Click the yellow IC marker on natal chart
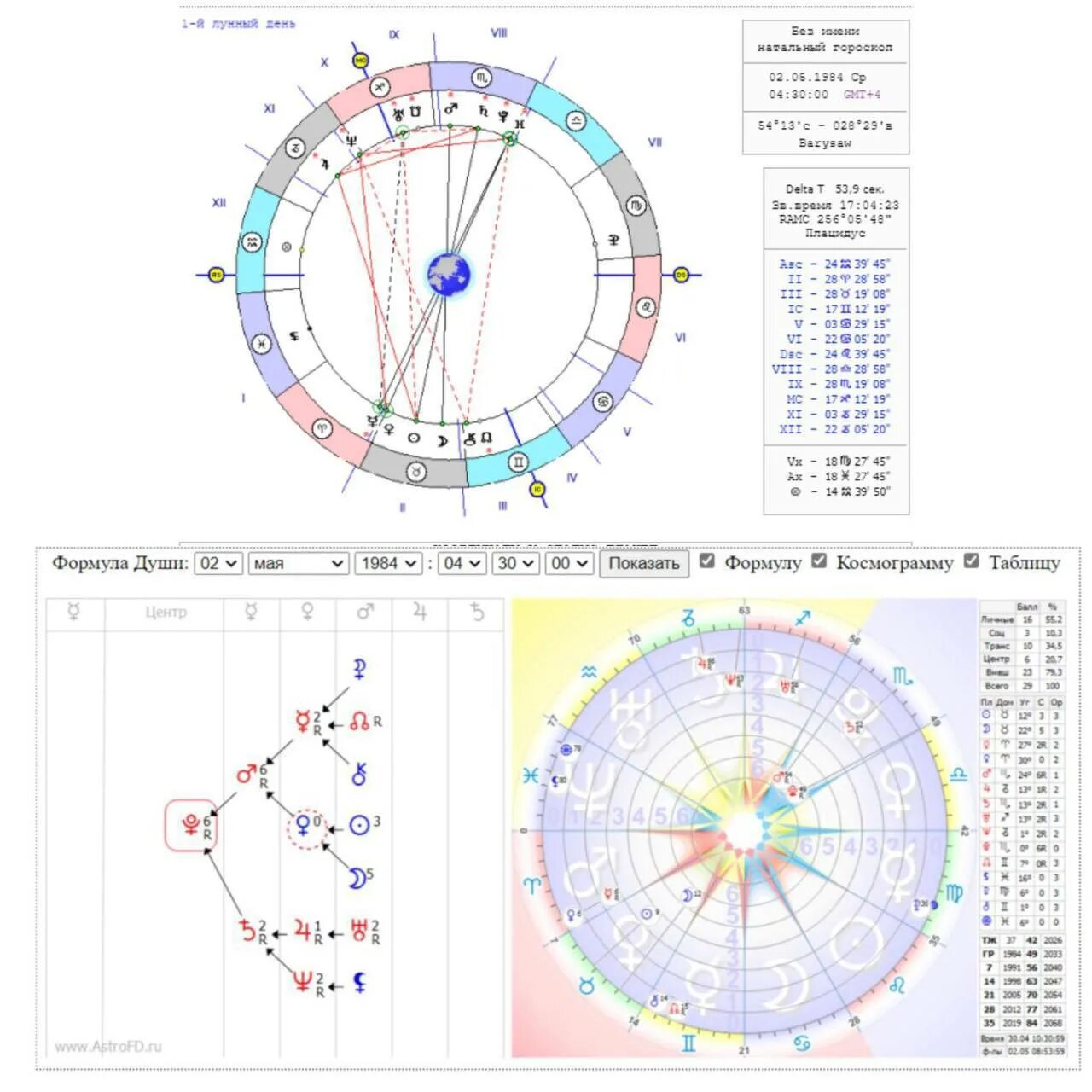This screenshot has height=1092, width=1092. (537, 489)
